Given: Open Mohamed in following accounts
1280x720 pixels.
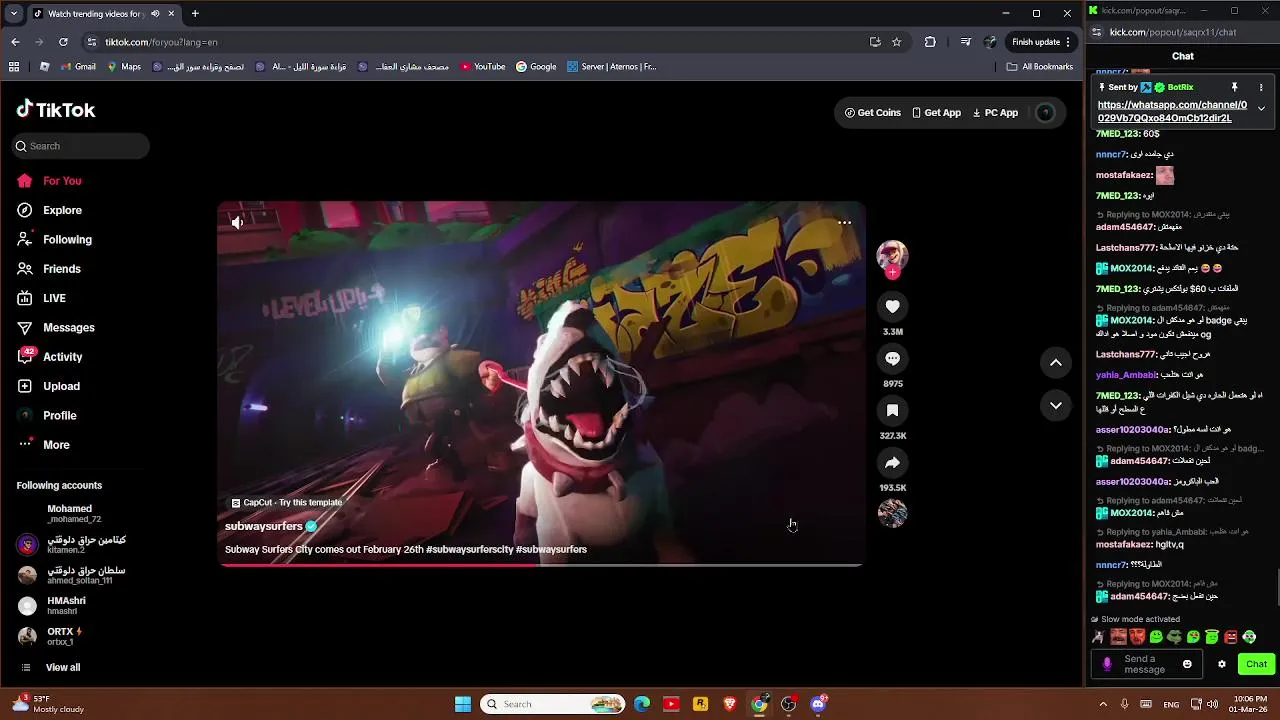Looking at the screenshot, I should pos(70,514).
